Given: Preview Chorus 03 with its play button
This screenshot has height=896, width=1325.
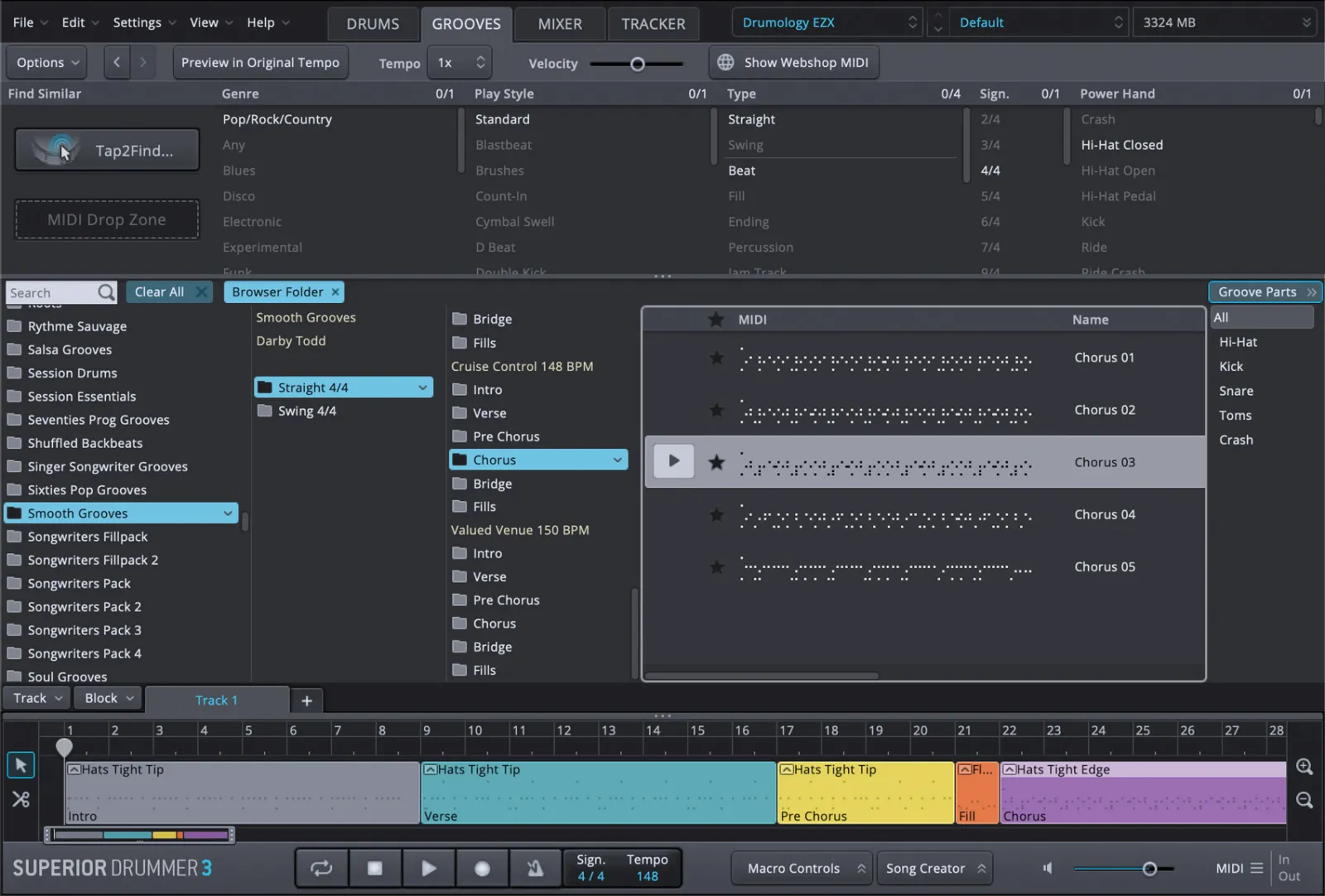Looking at the screenshot, I should [x=673, y=461].
